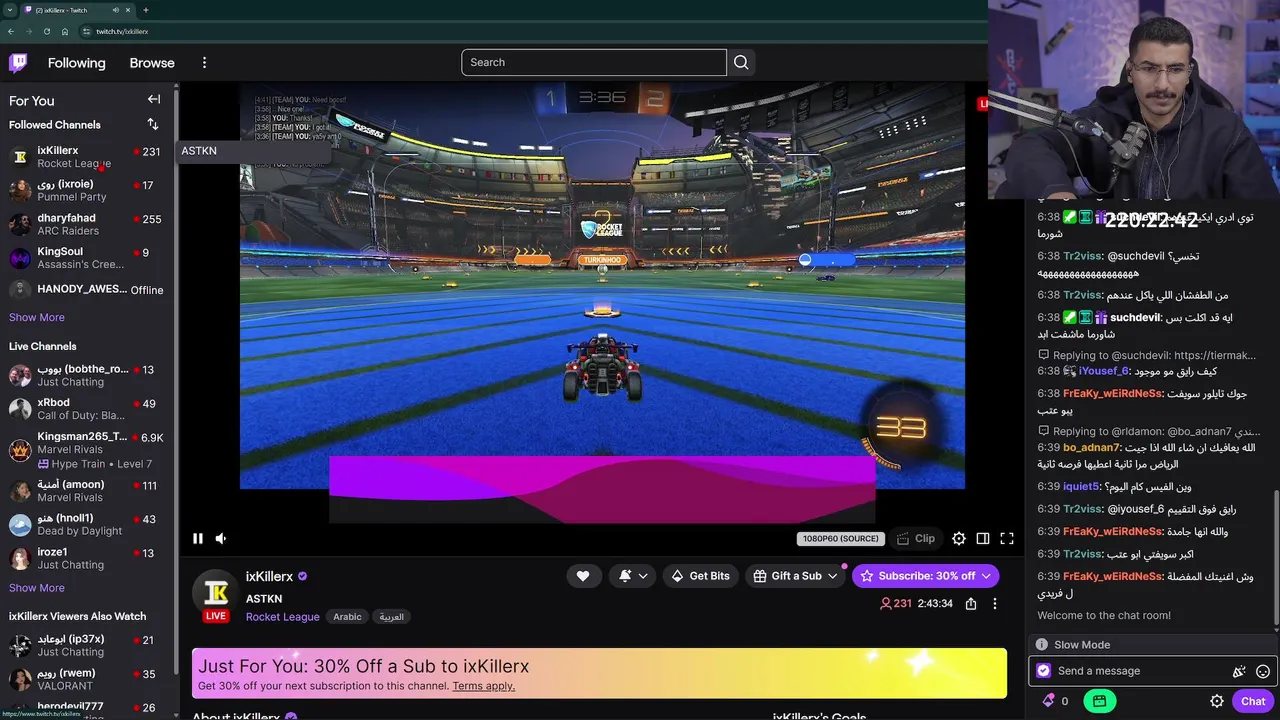Image resolution: width=1280 pixels, height=720 pixels.
Task: Select the العربية tag
Action: pyautogui.click(x=391, y=617)
